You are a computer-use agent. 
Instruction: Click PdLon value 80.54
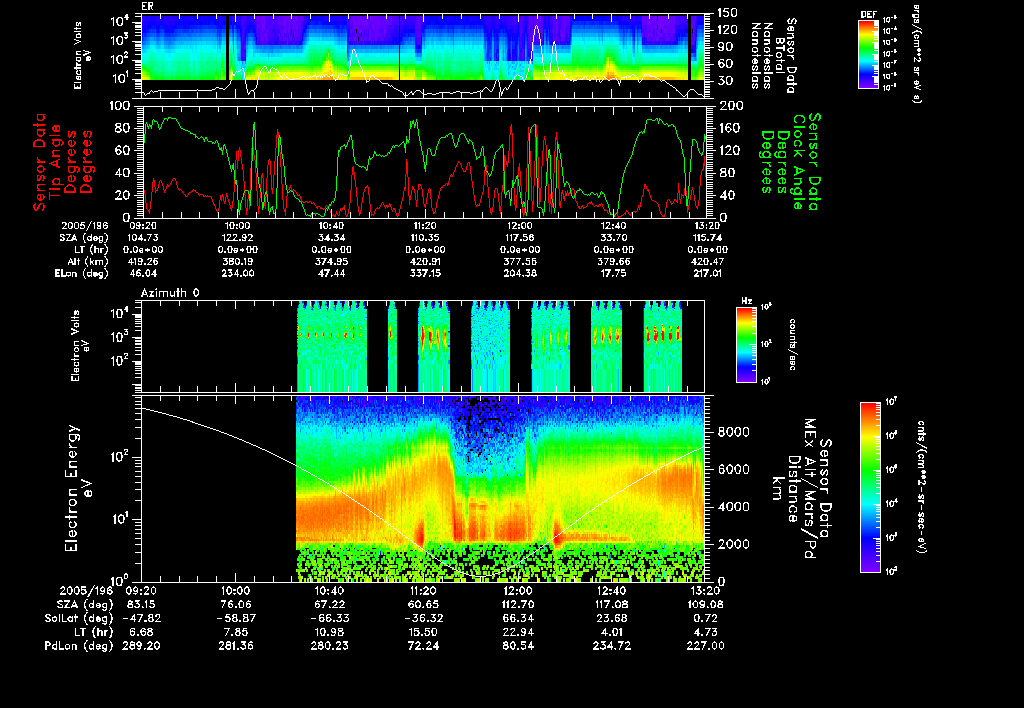(x=518, y=646)
